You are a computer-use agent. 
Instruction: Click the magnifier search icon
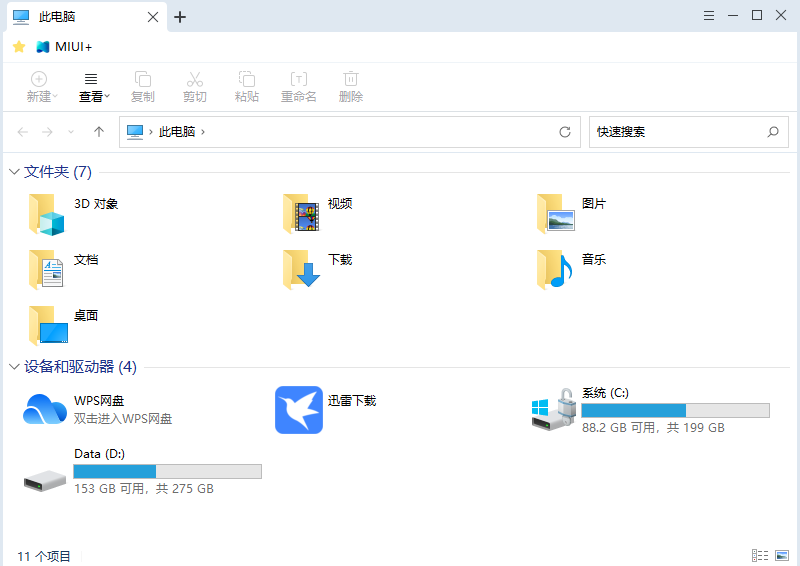pos(773,132)
